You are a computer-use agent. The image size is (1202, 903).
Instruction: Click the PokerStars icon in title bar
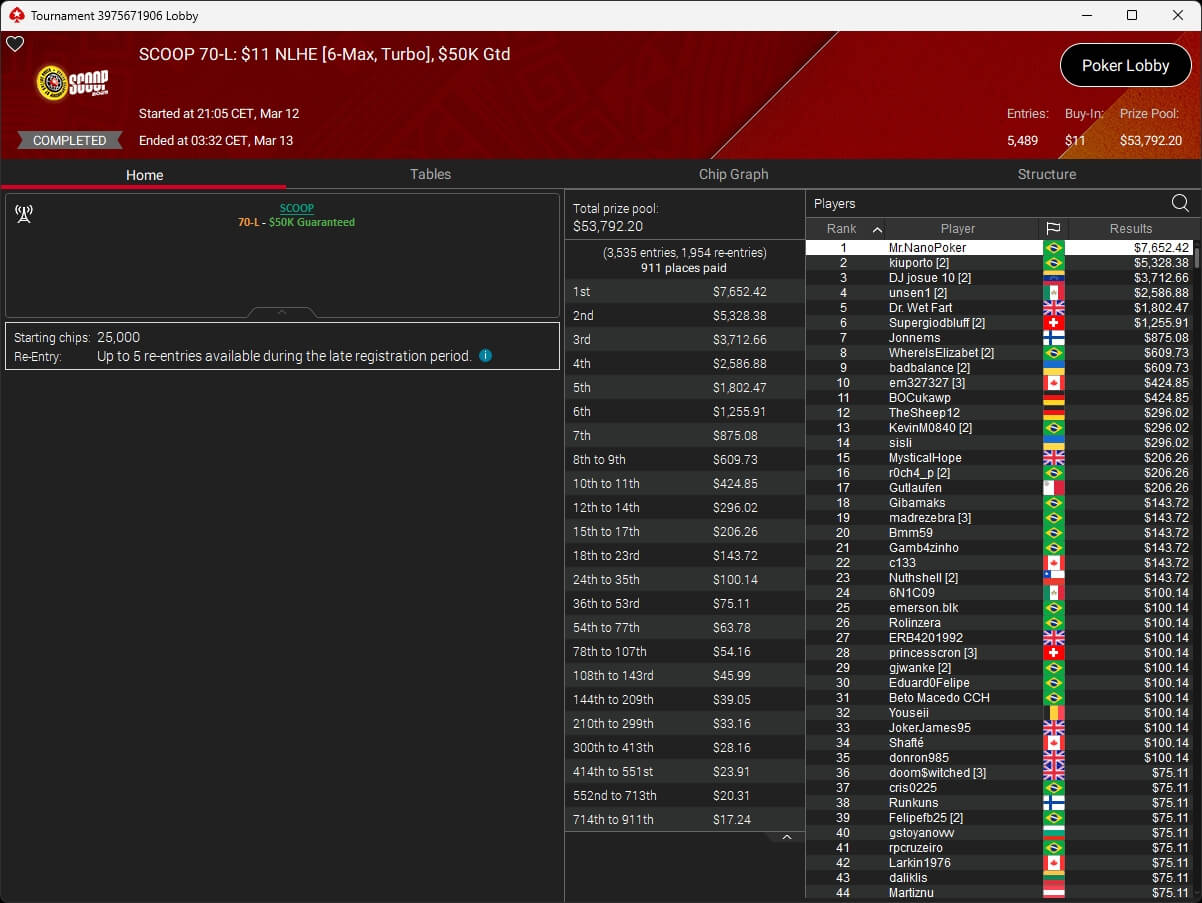point(15,15)
